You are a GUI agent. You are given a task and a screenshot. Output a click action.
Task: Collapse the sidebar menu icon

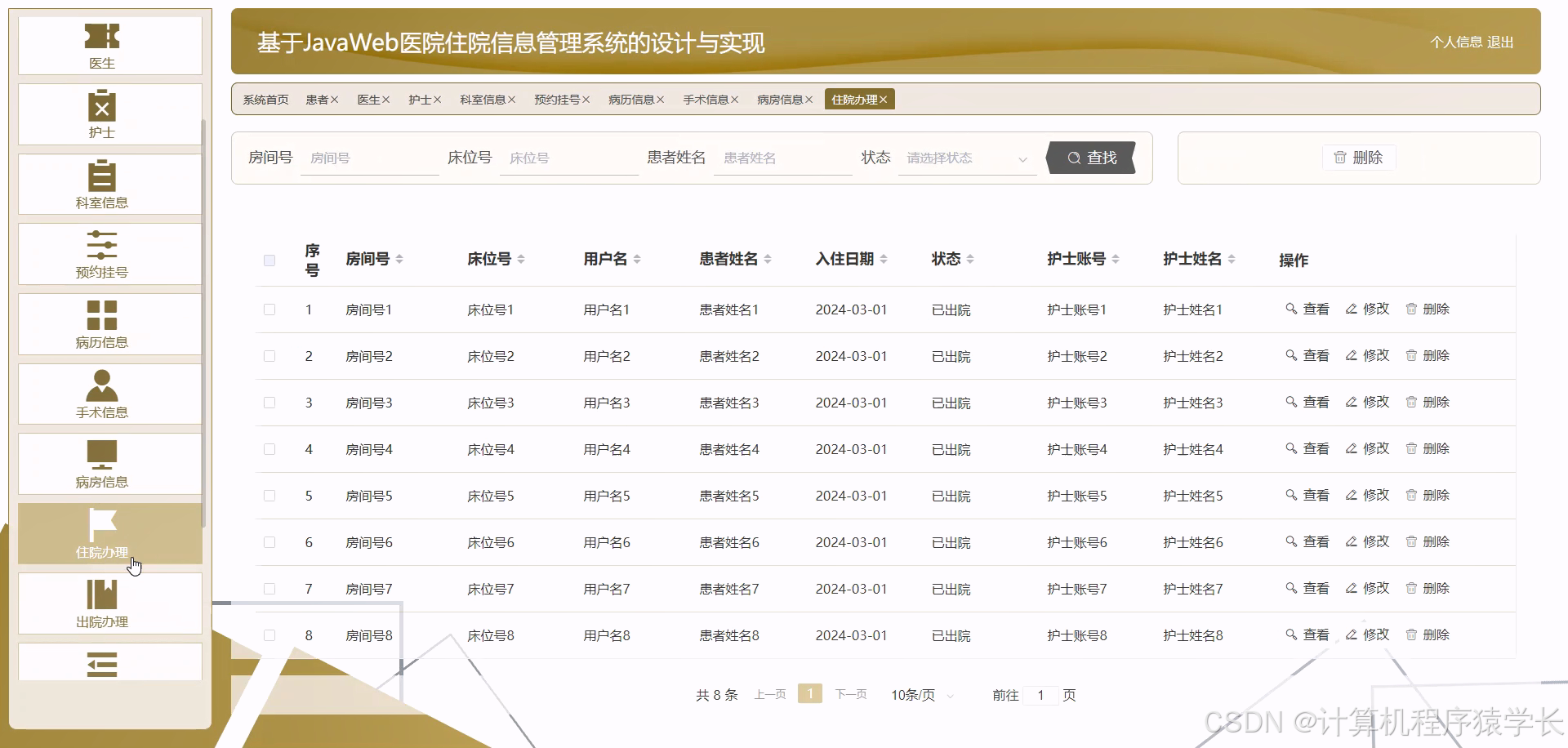pyautogui.click(x=101, y=663)
